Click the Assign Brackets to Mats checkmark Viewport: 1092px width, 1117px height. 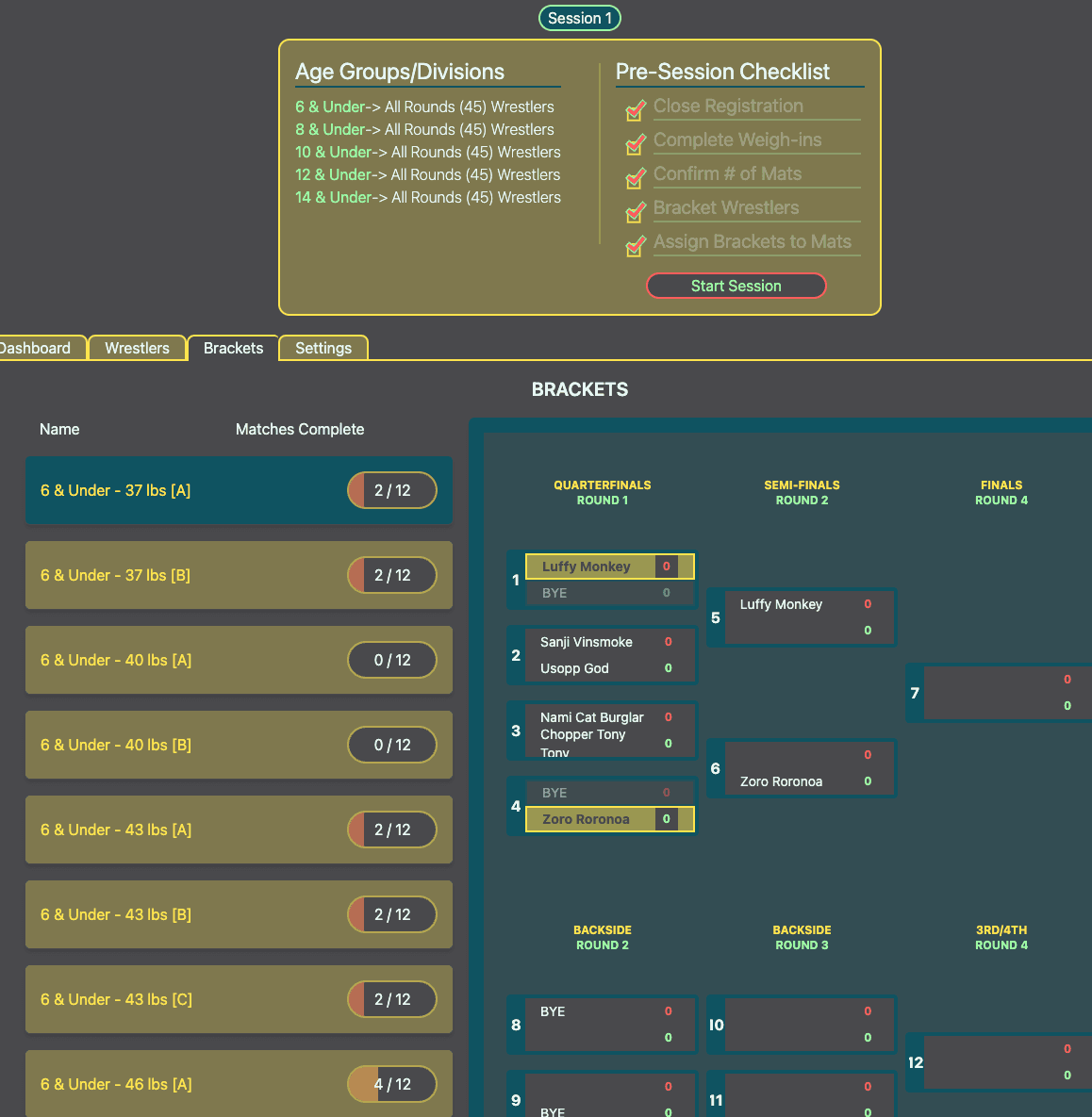636,246
